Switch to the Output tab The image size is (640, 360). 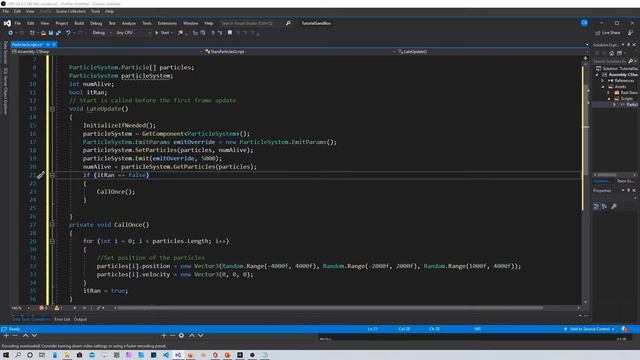click(x=80, y=319)
